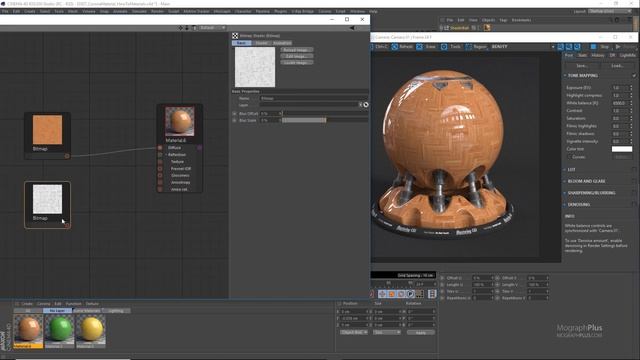Click the Tools button in Corona VFB
This screenshot has width=640, height=360.
pos(451,47)
